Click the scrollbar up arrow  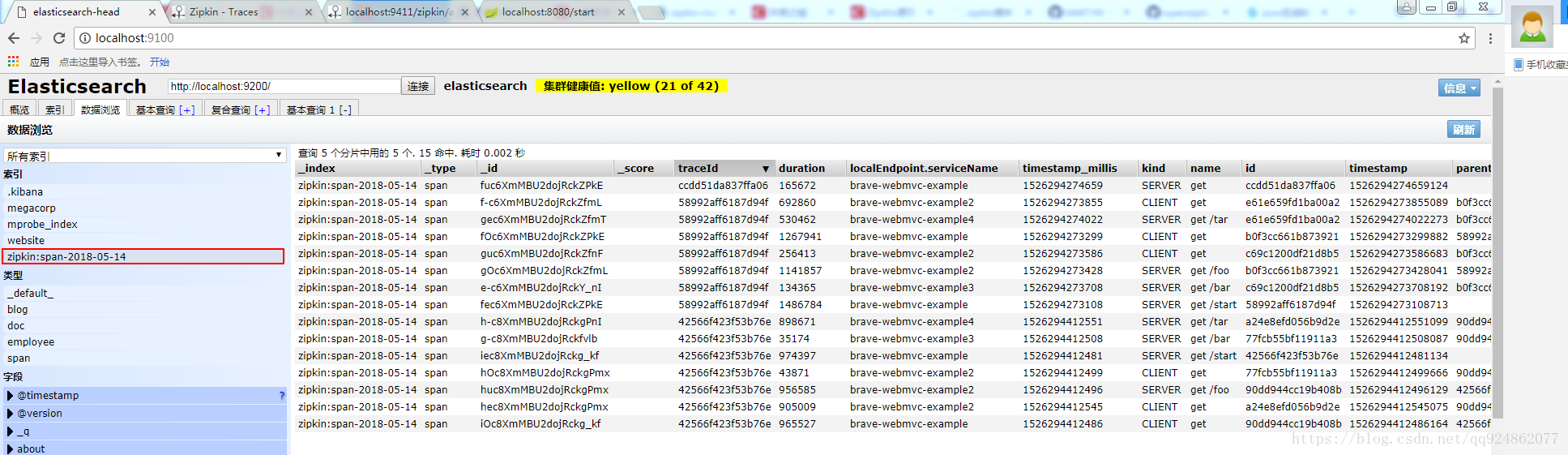pos(1498,81)
